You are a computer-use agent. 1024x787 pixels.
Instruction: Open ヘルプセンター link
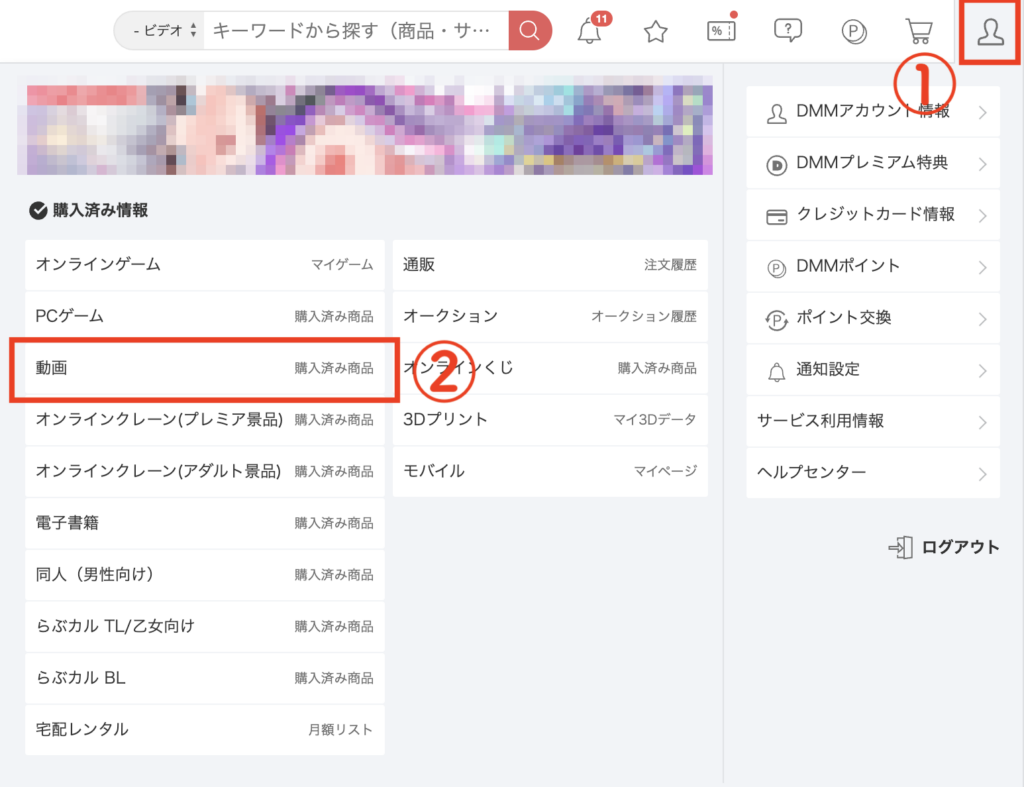pyautogui.click(x=872, y=473)
